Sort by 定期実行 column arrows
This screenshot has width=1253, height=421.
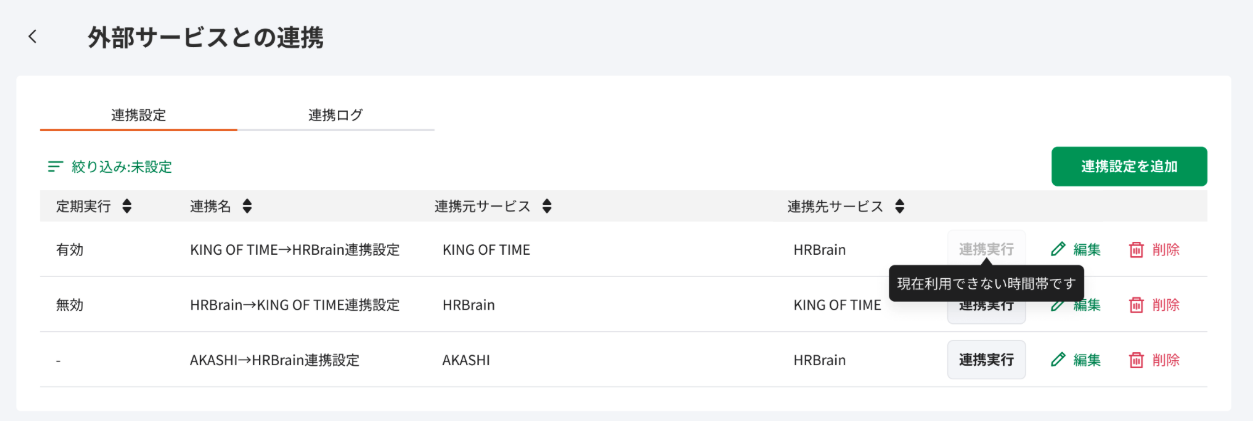click(x=127, y=206)
